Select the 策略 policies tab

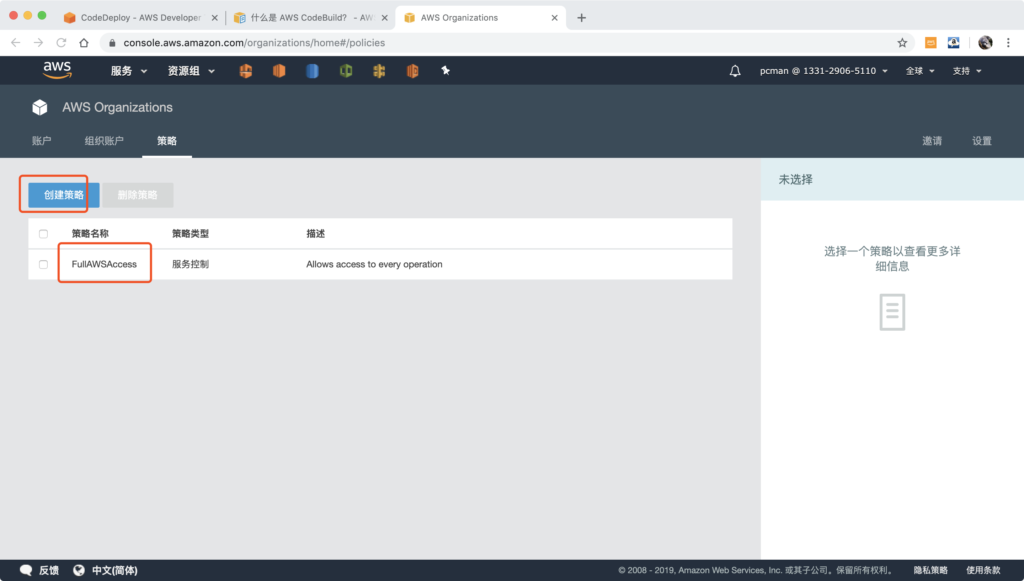tap(167, 140)
